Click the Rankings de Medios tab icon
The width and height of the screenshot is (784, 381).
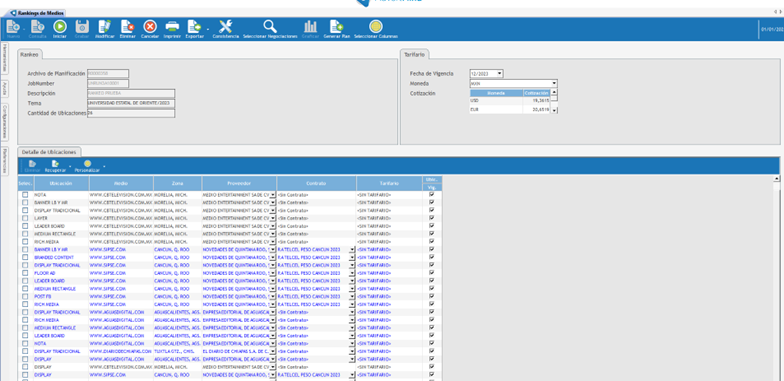tap(13, 13)
